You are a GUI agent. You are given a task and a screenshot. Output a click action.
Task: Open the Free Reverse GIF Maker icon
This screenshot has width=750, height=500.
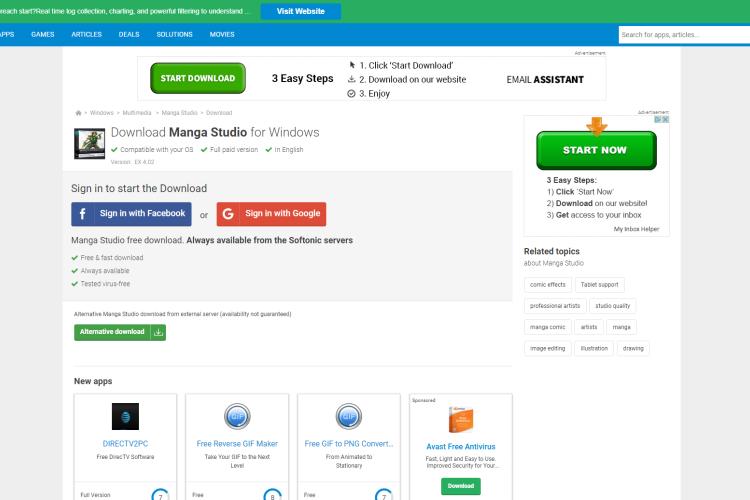[237, 416]
